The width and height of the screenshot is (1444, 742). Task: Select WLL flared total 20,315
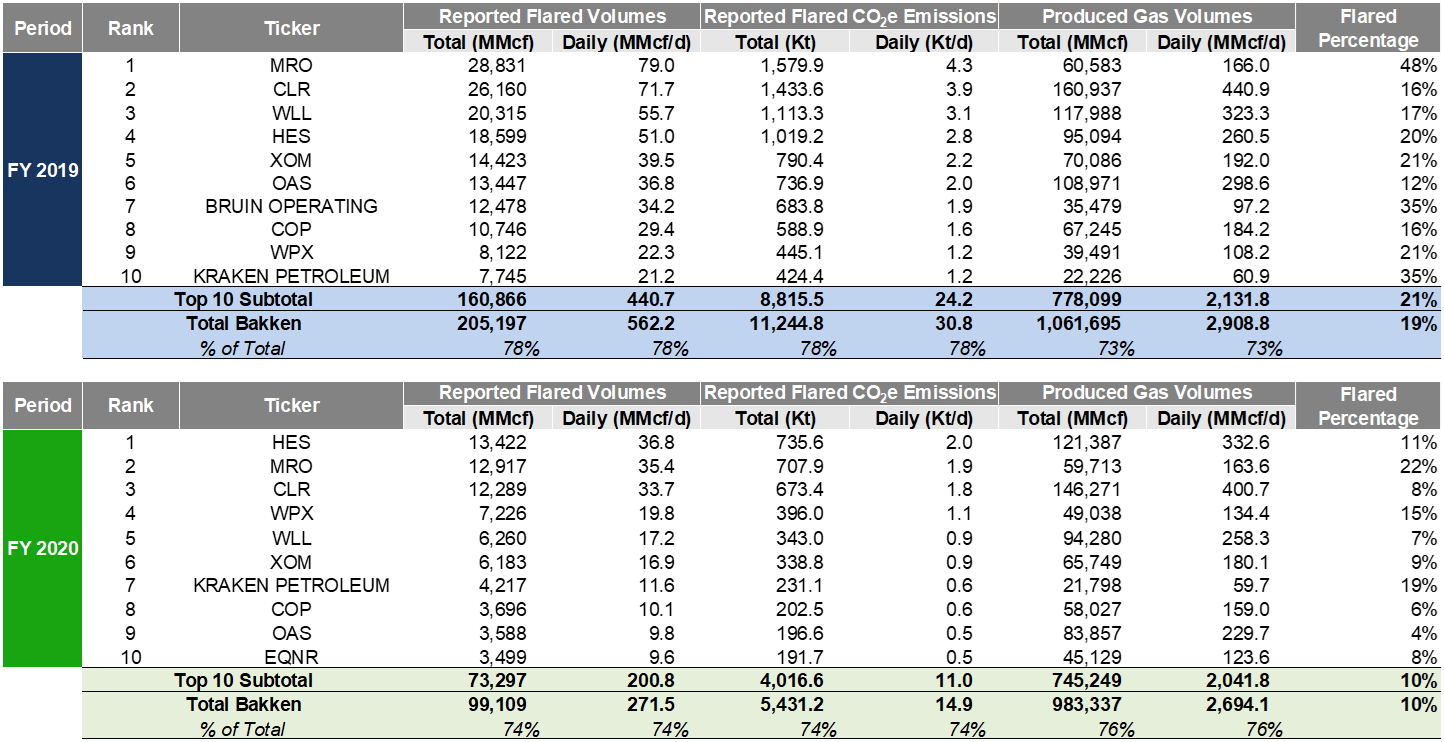[498, 112]
